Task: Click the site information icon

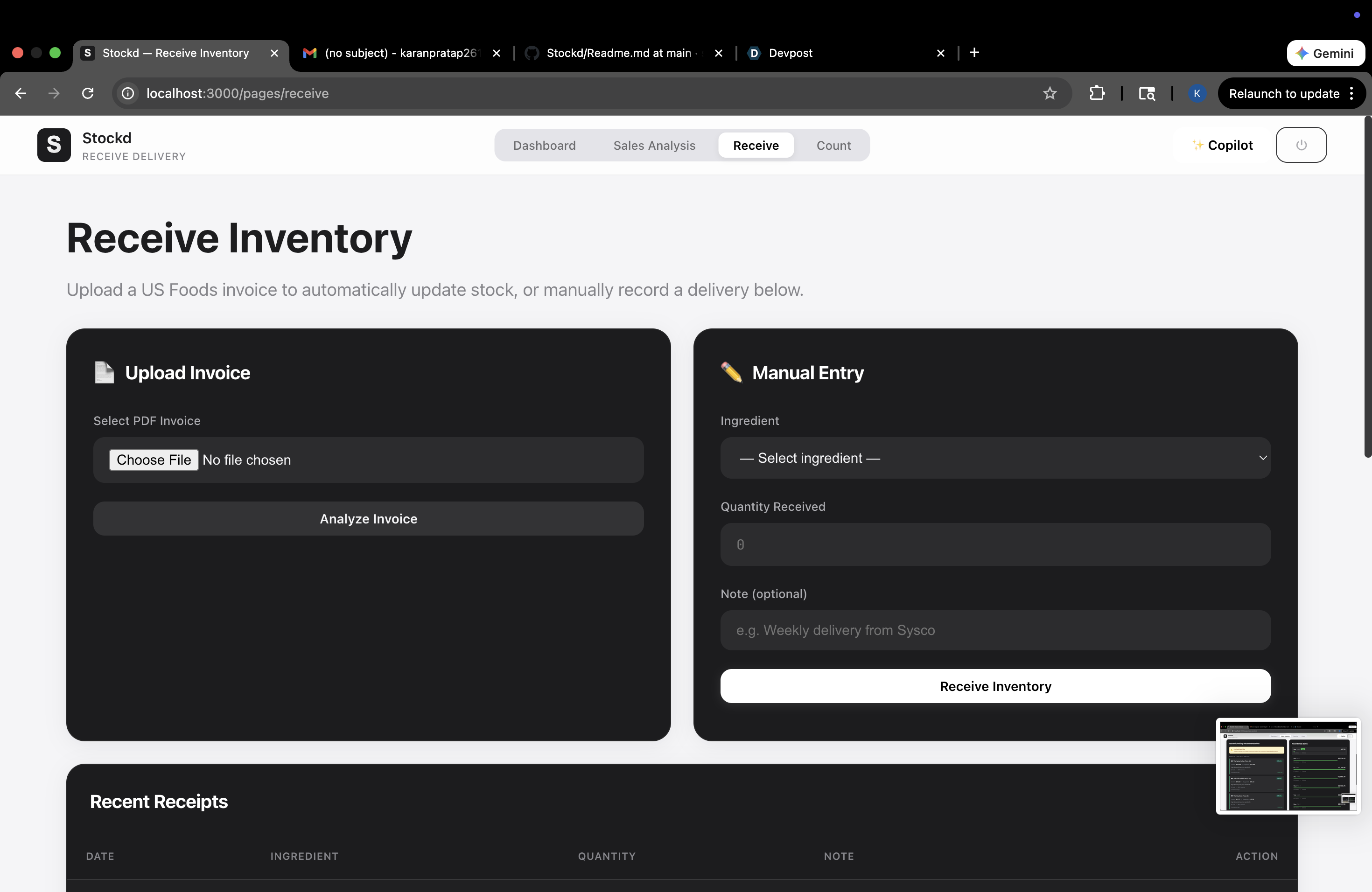Action: pyautogui.click(x=128, y=93)
